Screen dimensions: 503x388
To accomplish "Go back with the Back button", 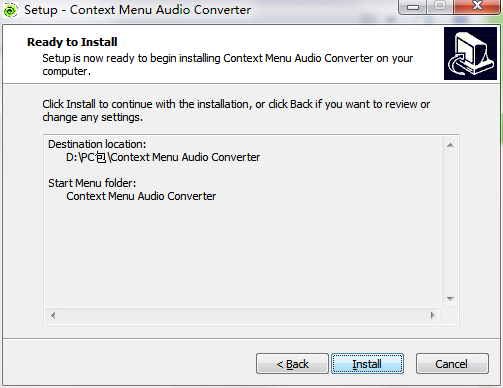I will coord(292,364).
